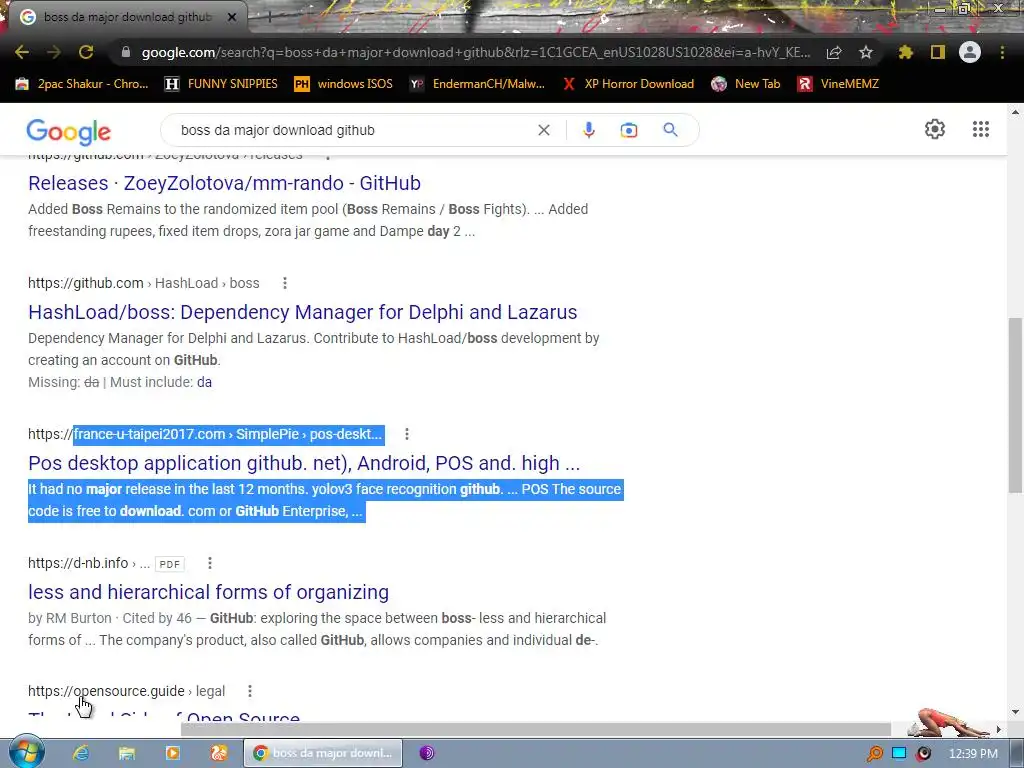Viewport: 1024px width, 768px height.
Task: Open Releases ZoeyZolotova/mm-rando GitHub link
Action: coord(224,183)
